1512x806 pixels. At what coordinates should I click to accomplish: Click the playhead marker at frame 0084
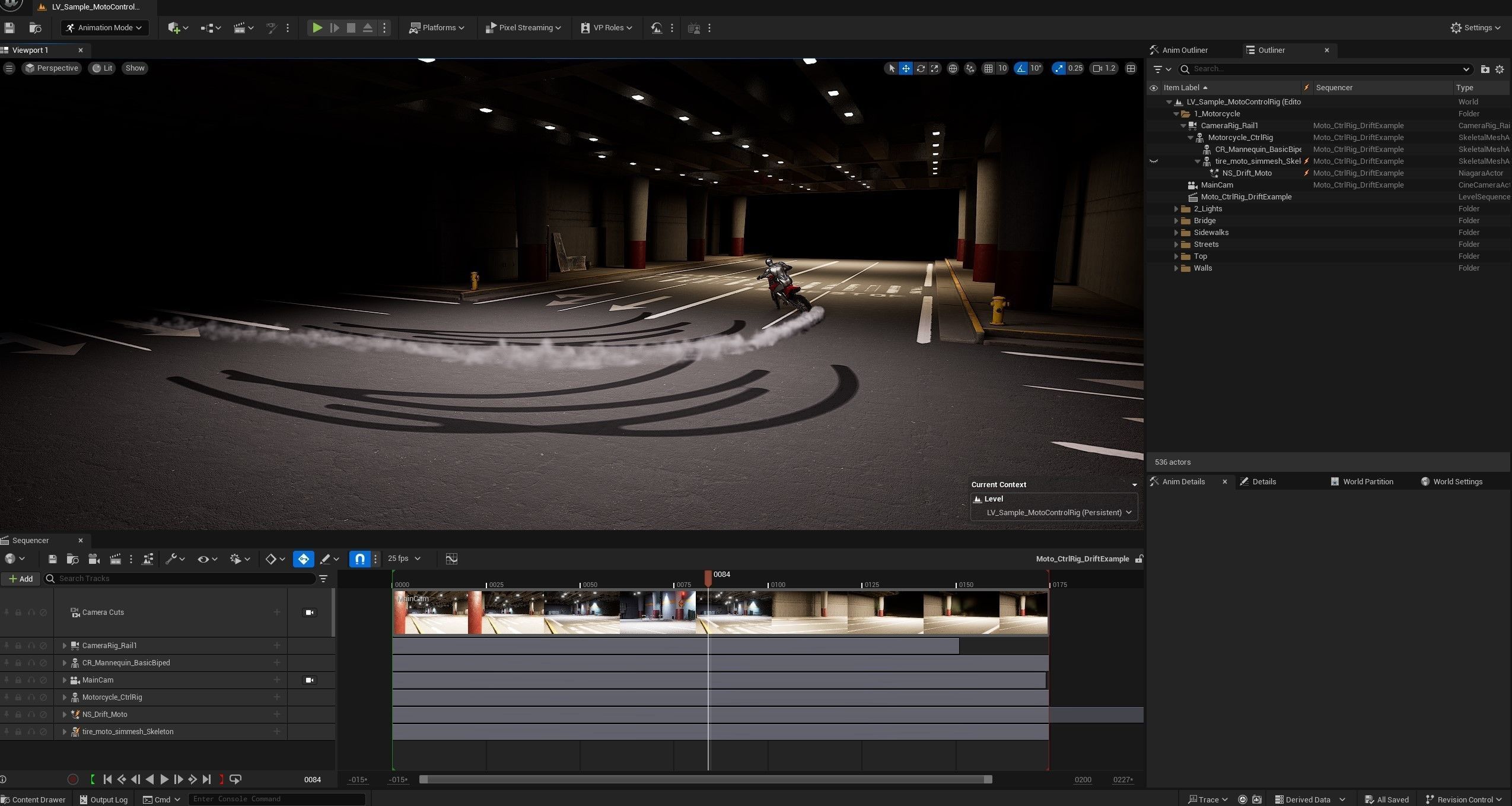tap(708, 578)
